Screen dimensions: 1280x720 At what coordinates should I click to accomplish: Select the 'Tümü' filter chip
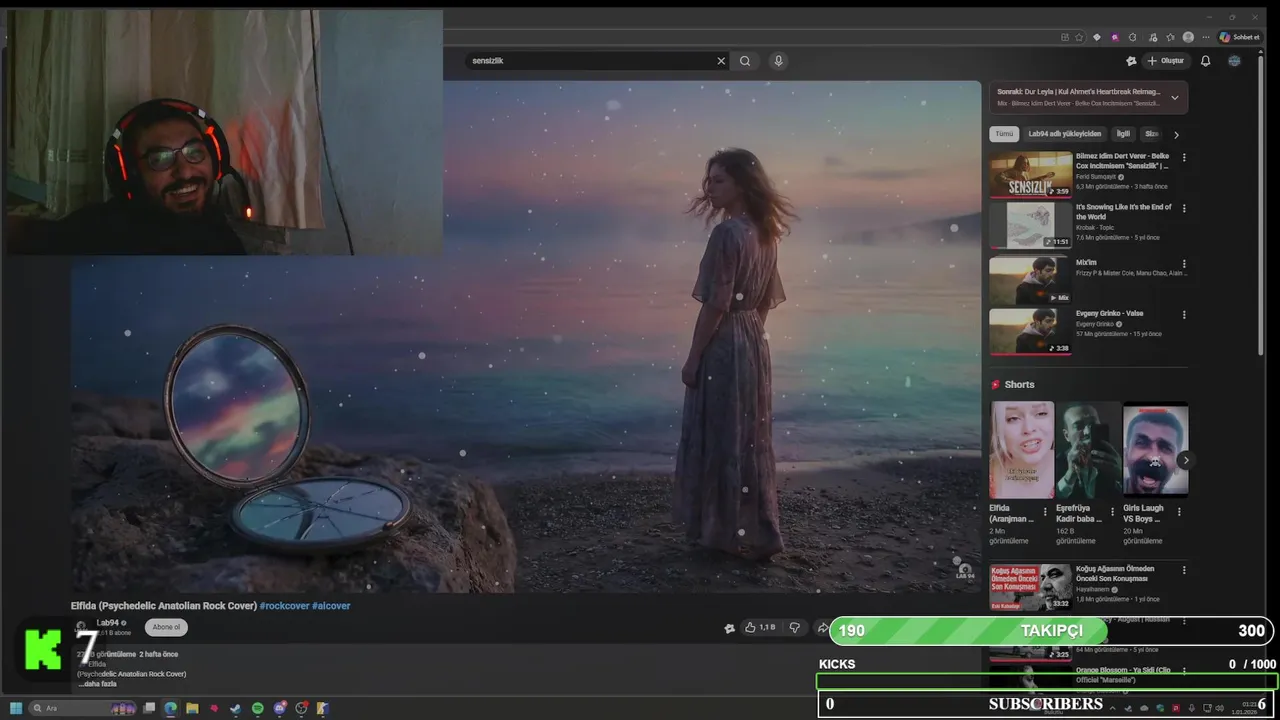[x=1004, y=134]
